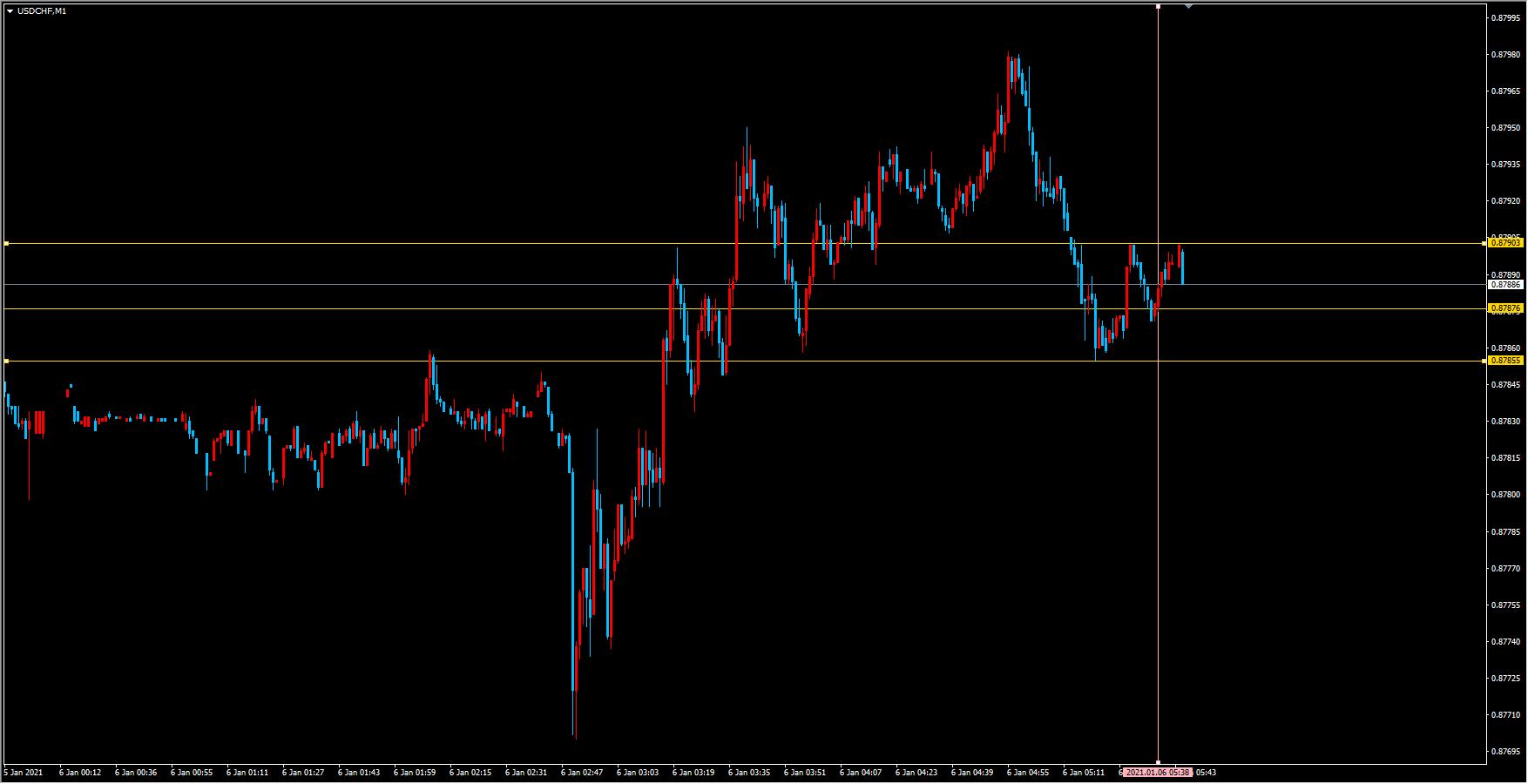The height and width of the screenshot is (784, 1528).
Task: Click the 5 Jan 2021 time label
Action: 23,773
